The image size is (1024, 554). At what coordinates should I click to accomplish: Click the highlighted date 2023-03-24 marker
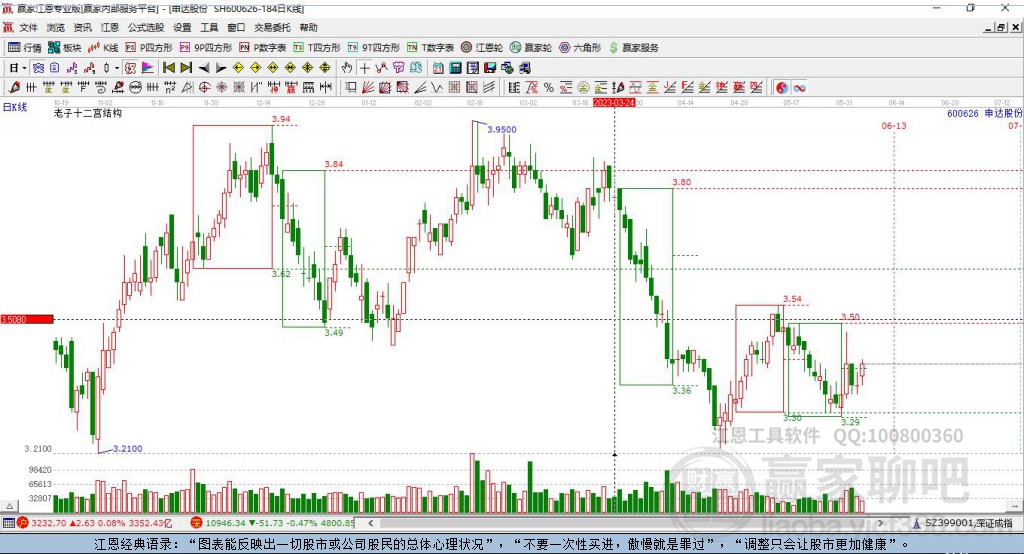click(x=614, y=103)
